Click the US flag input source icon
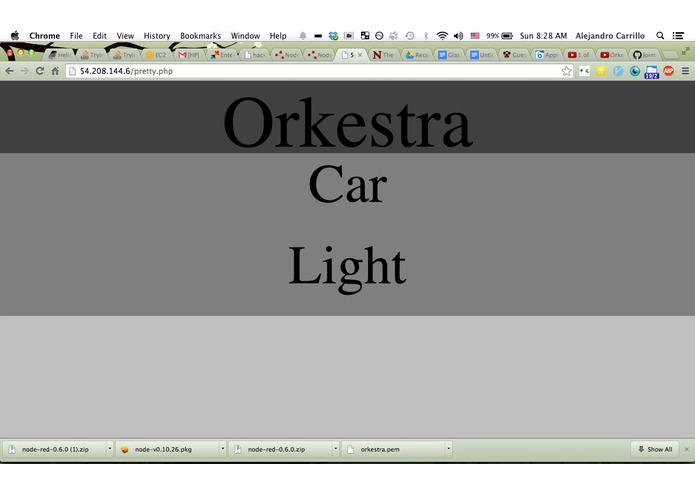This screenshot has width=695, height=494. click(x=475, y=35)
